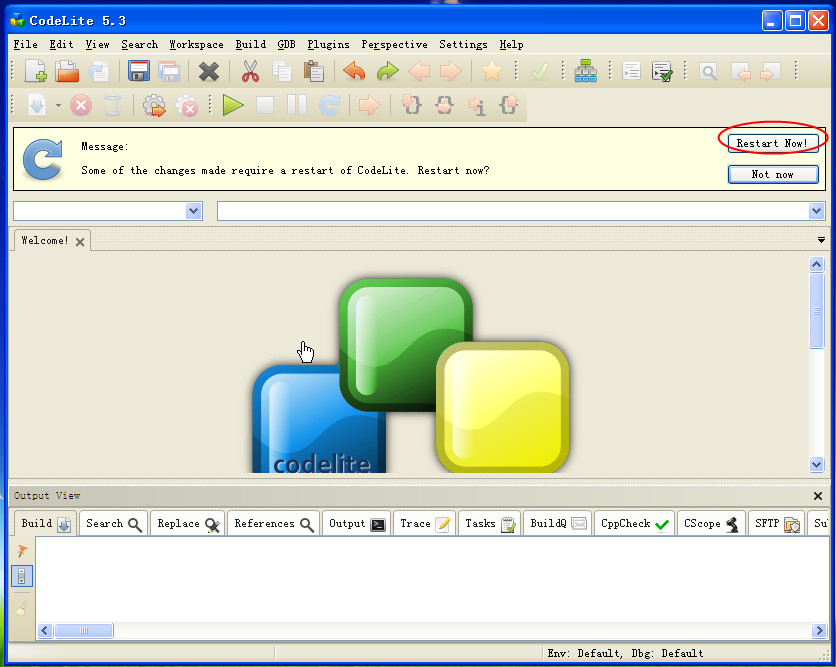Image resolution: width=836 pixels, height=667 pixels.
Task: Toggle the scroll lock icon in the output sidebar
Action: click(x=22, y=576)
